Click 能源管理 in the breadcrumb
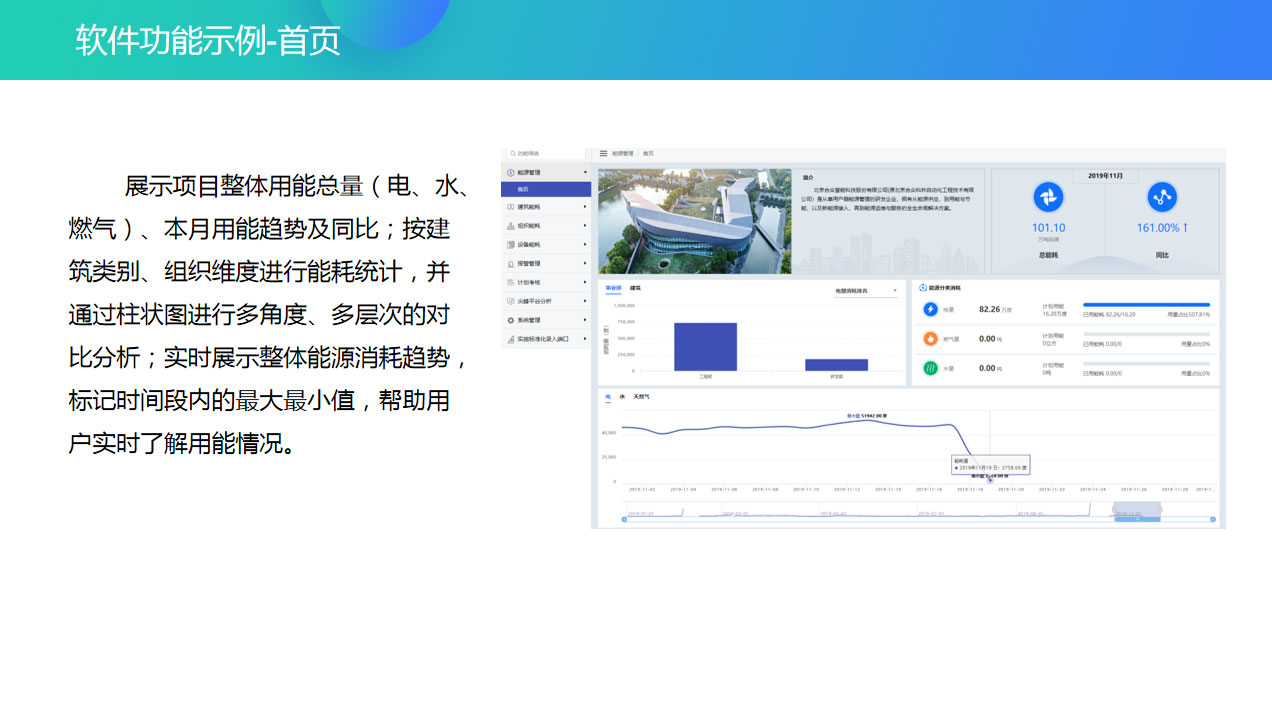Image resolution: width=1272 pixels, height=716 pixels. pyautogui.click(x=623, y=154)
